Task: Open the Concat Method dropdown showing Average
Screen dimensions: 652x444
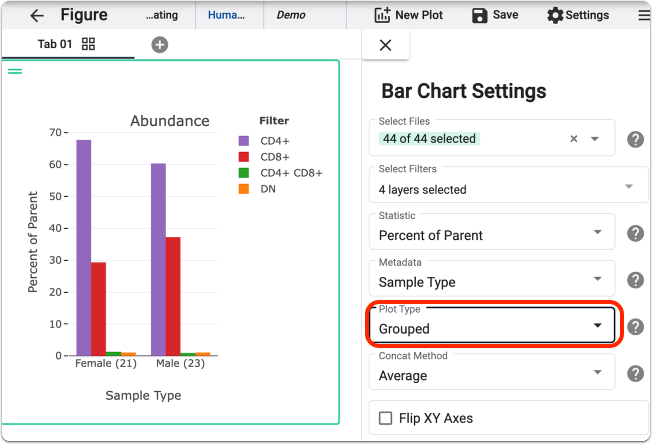Action: click(492, 372)
